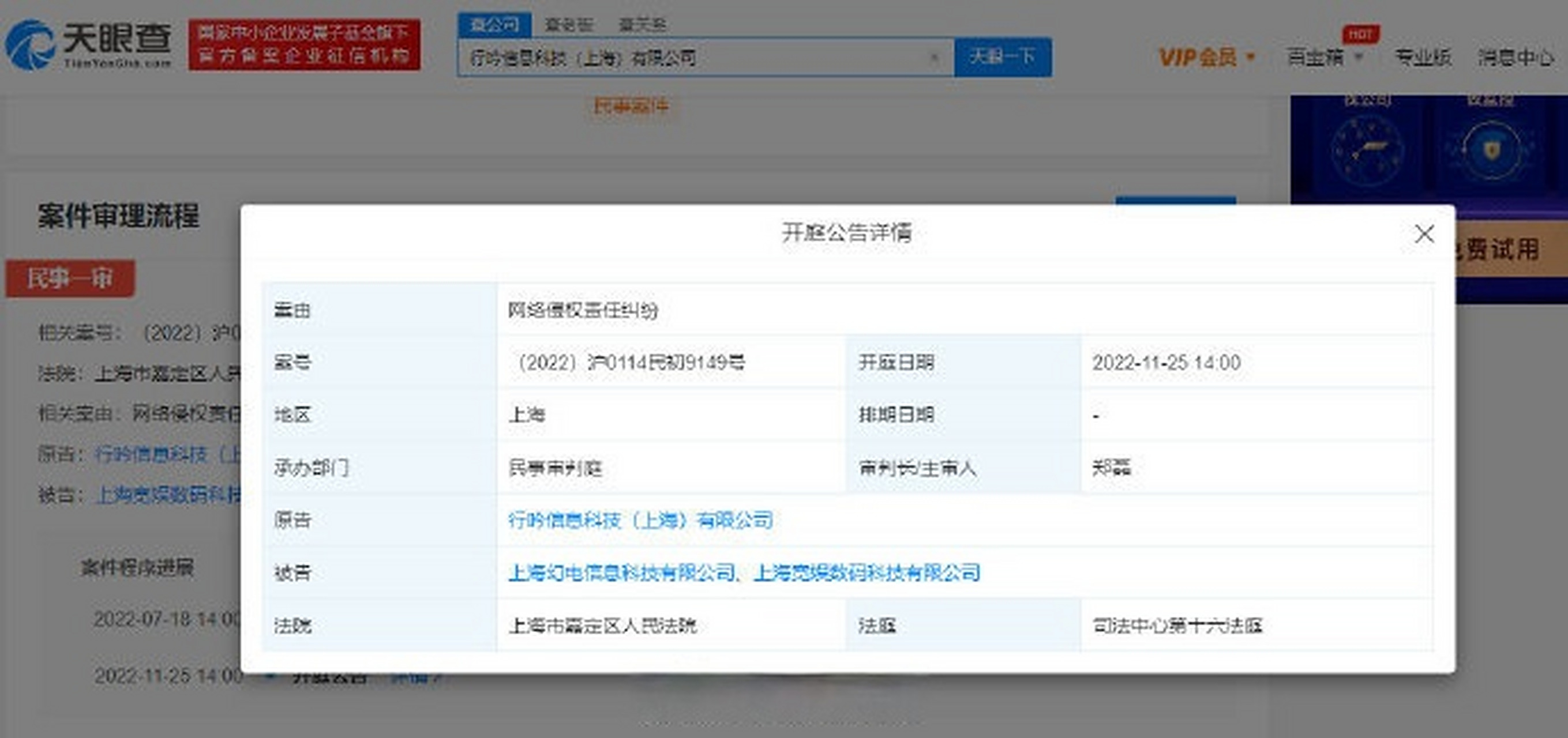
Task: Open 专业版 in the header
Action: [x=1423, y=57]
